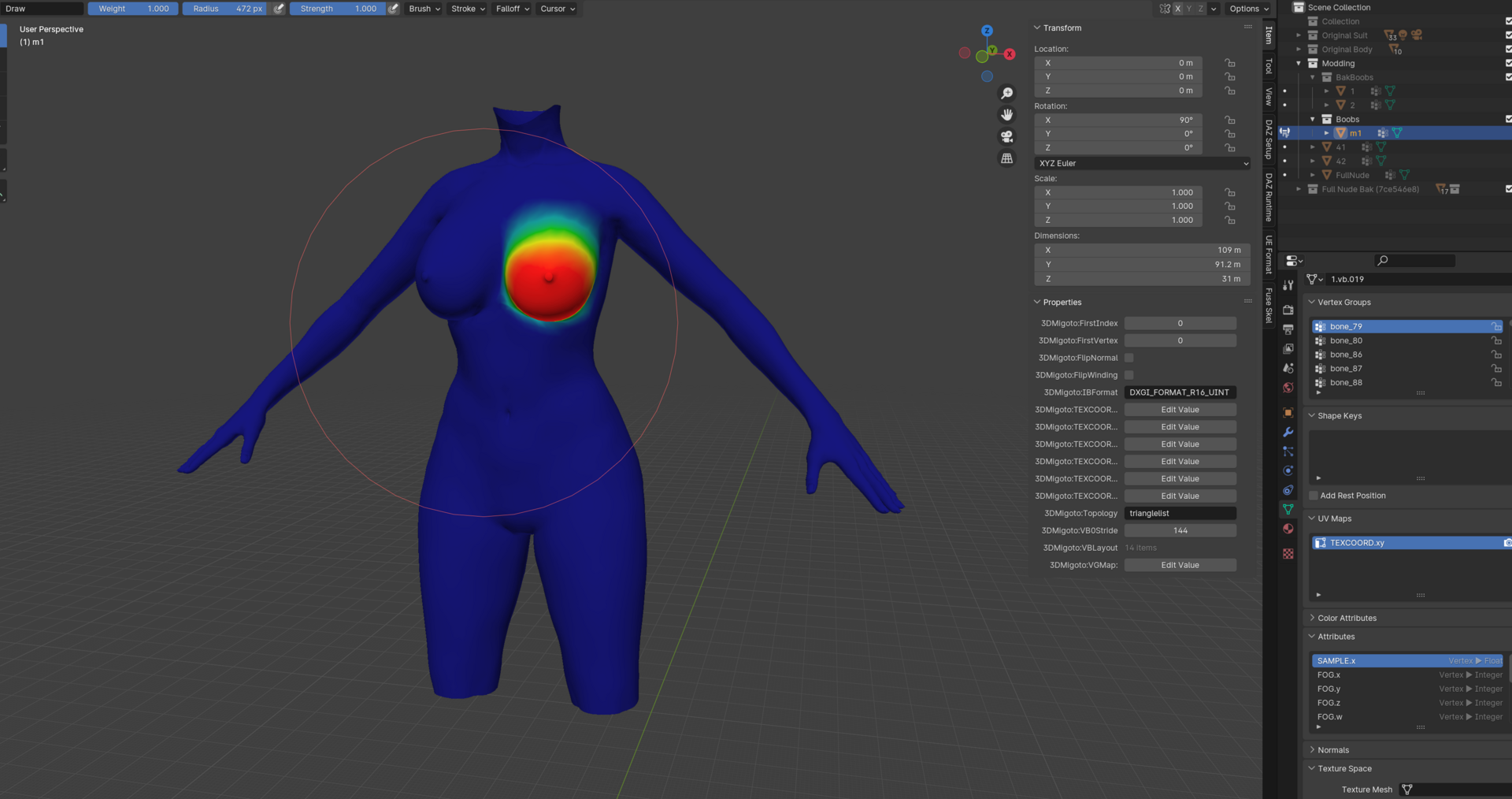Expand the Original Suit collection
This screenshot has height=799, width=1512.
(1299, 35)
